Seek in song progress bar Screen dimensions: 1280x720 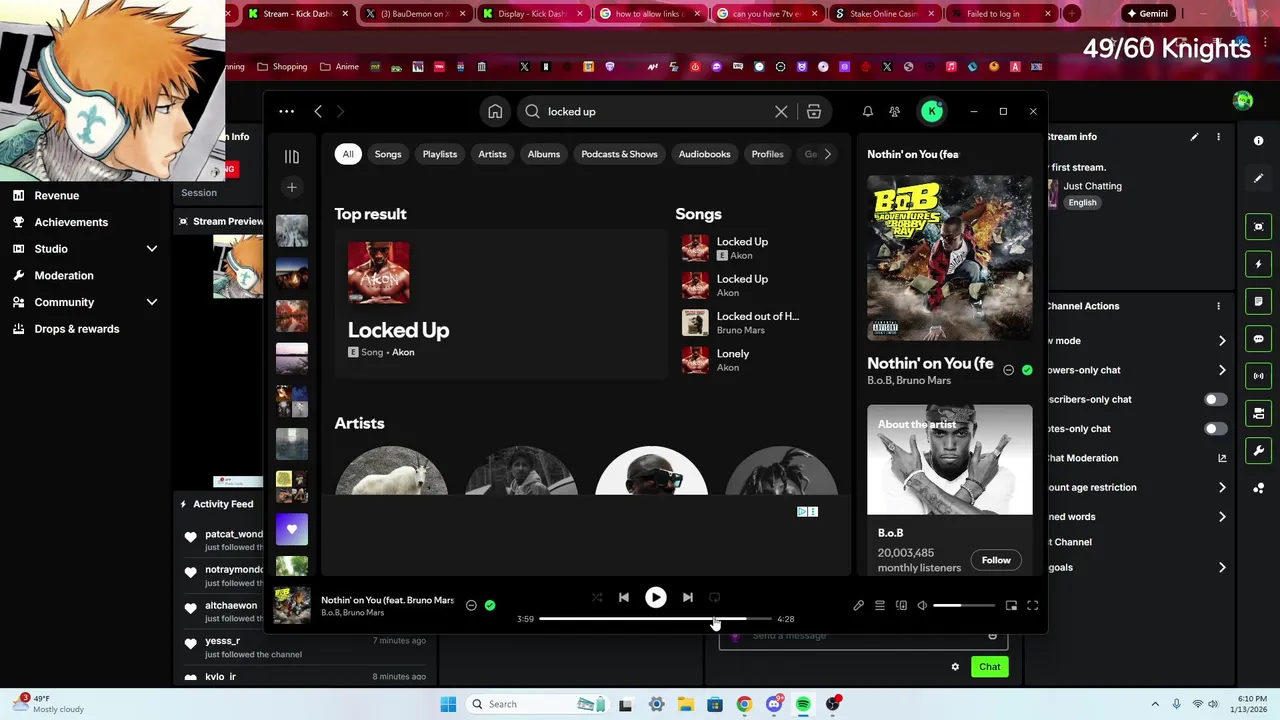tap(655, 619)
